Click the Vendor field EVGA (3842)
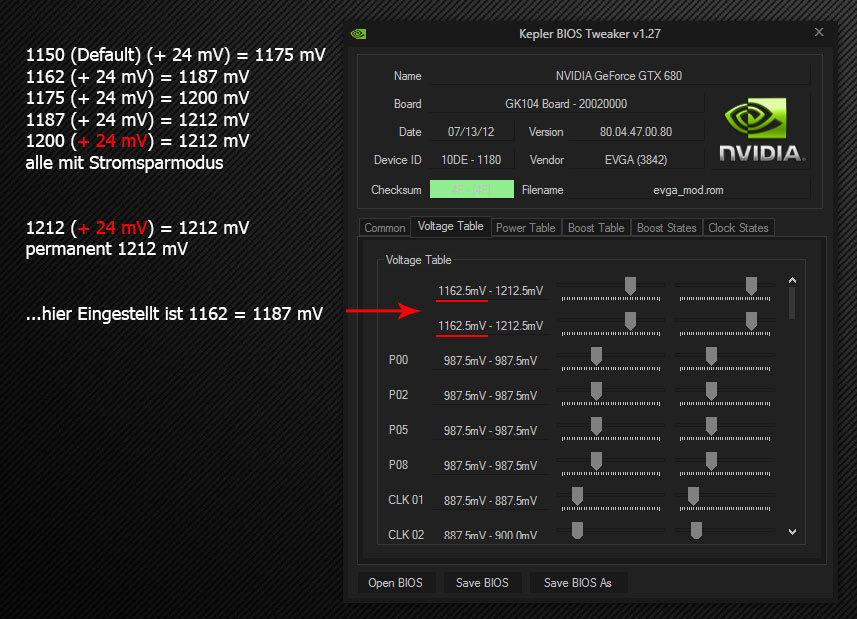 (636, 160)
